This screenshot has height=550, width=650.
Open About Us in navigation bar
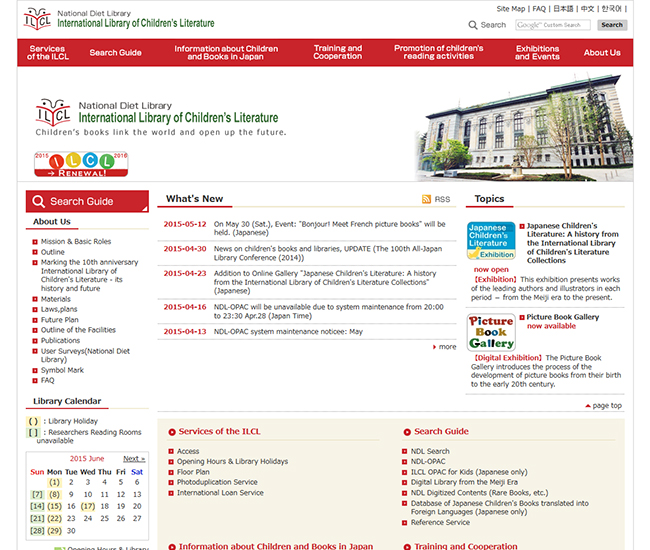(x=602, y=53)
